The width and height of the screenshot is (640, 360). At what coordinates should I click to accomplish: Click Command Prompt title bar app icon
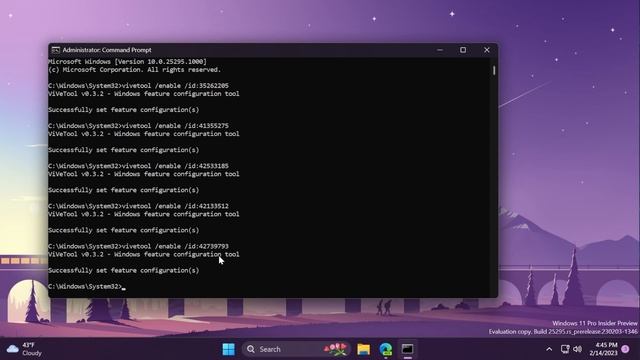(x=56, y=50)
